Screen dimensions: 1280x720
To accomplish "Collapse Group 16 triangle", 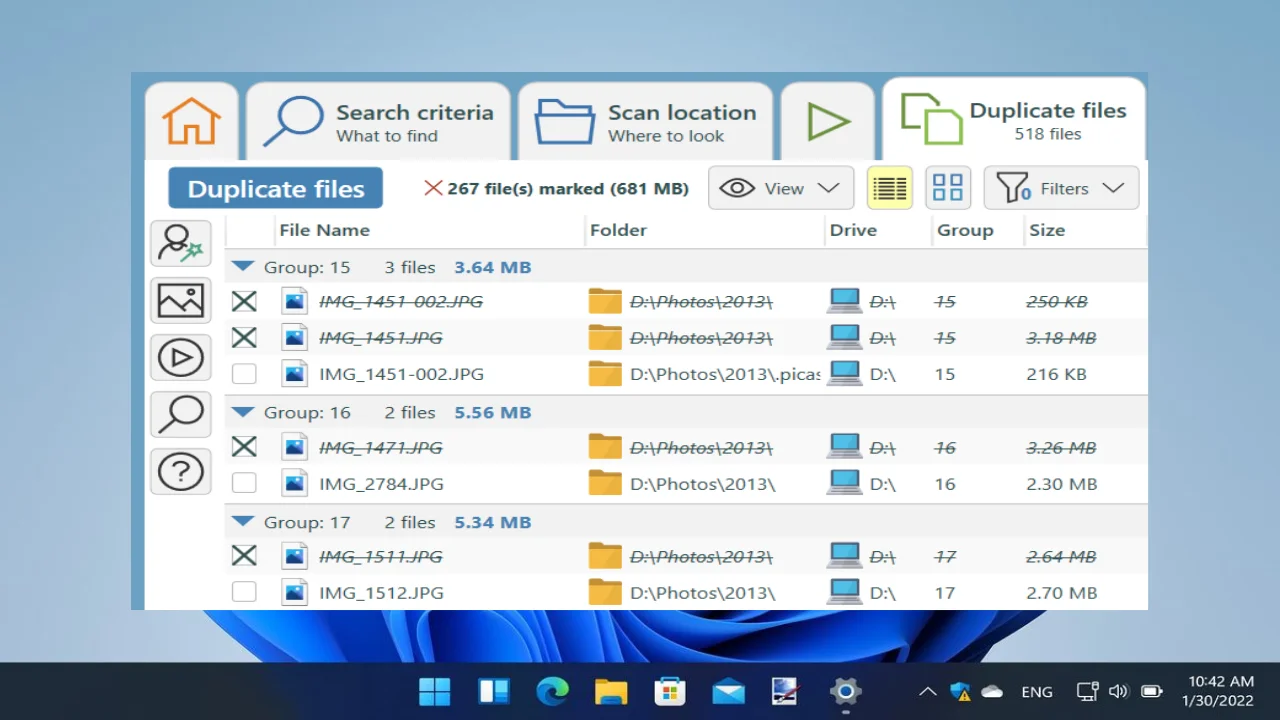I will pos(242,412).
